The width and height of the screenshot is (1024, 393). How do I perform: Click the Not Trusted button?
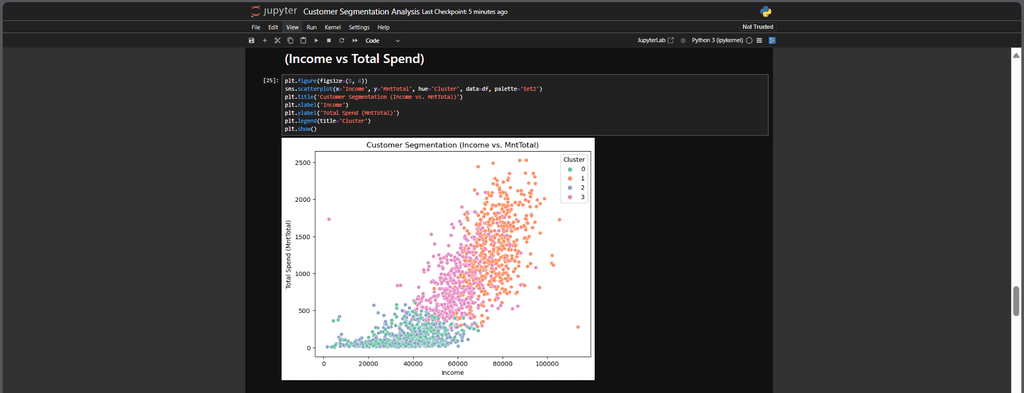[x=758, y=27]
